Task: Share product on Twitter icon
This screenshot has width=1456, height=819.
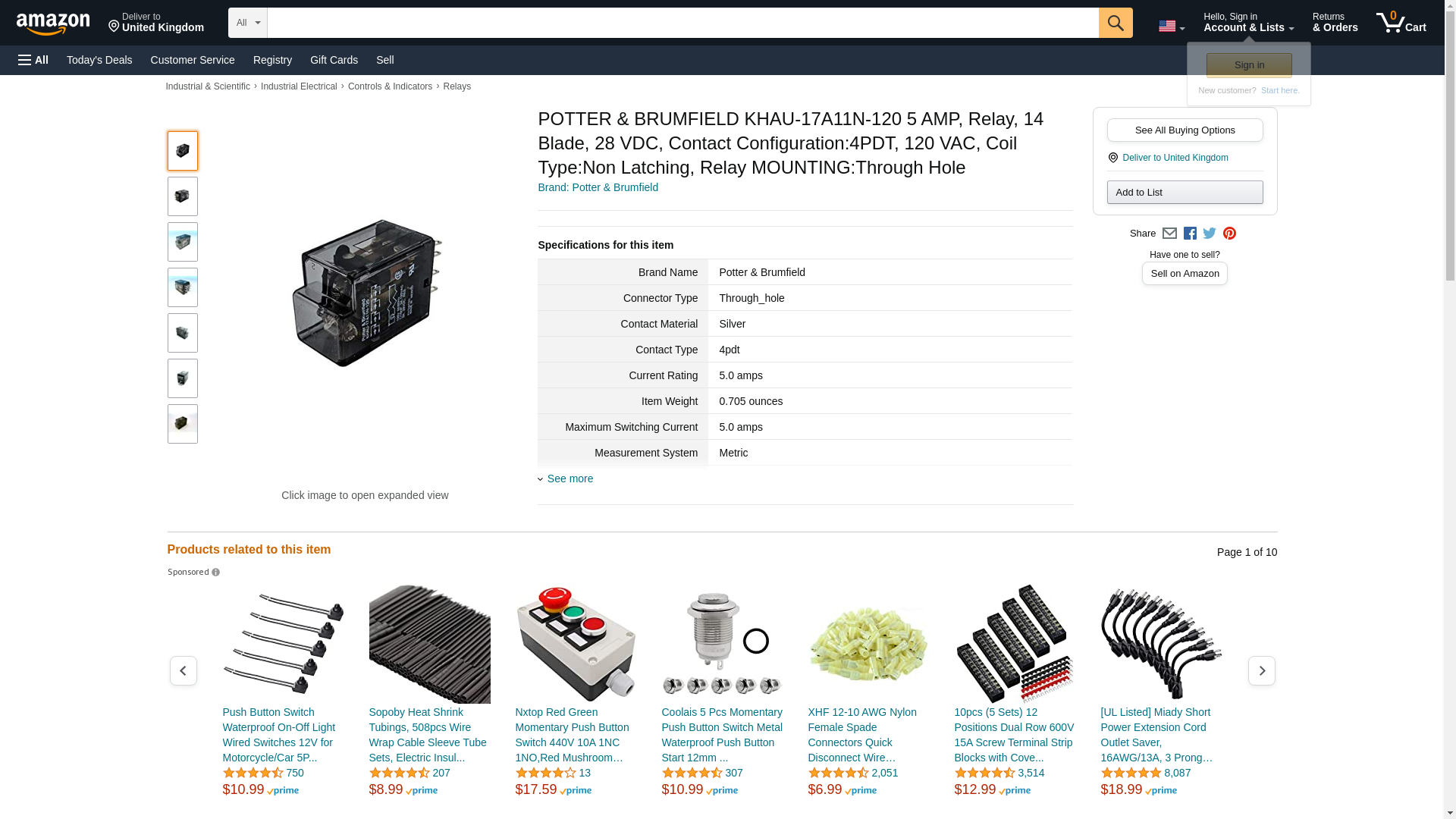Action: (1210, 234)
